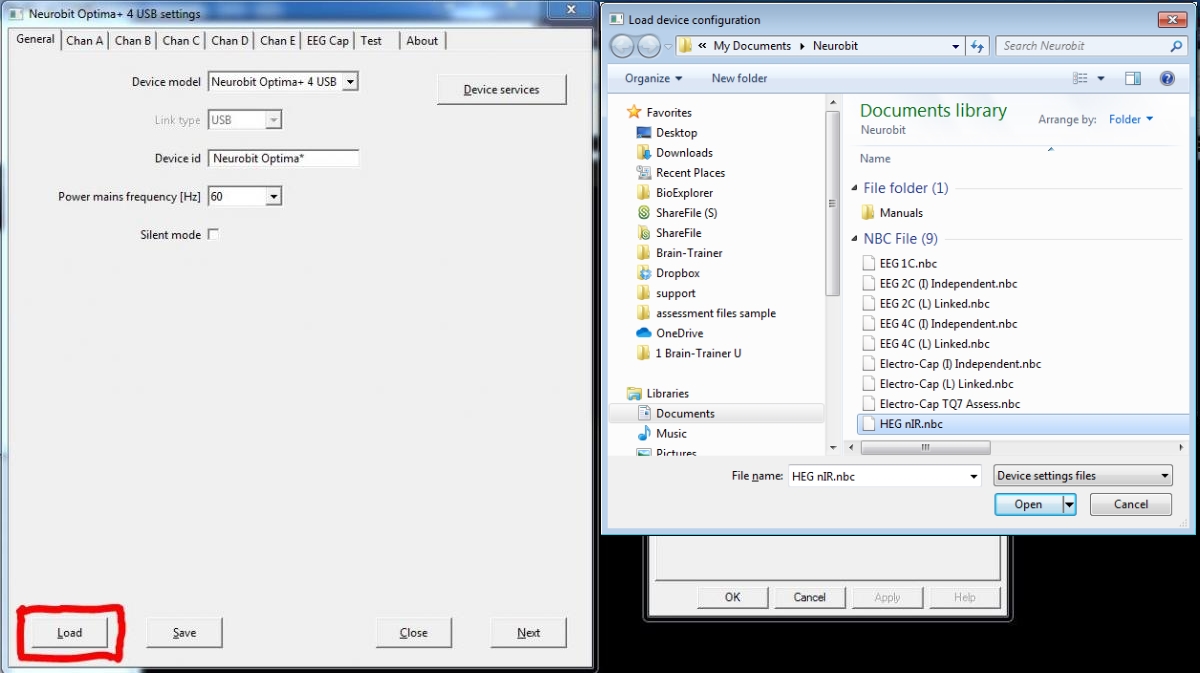Toggle the preview pane icon
The width and height of the screenshot is (1200, 673).
coord(1132,79)
